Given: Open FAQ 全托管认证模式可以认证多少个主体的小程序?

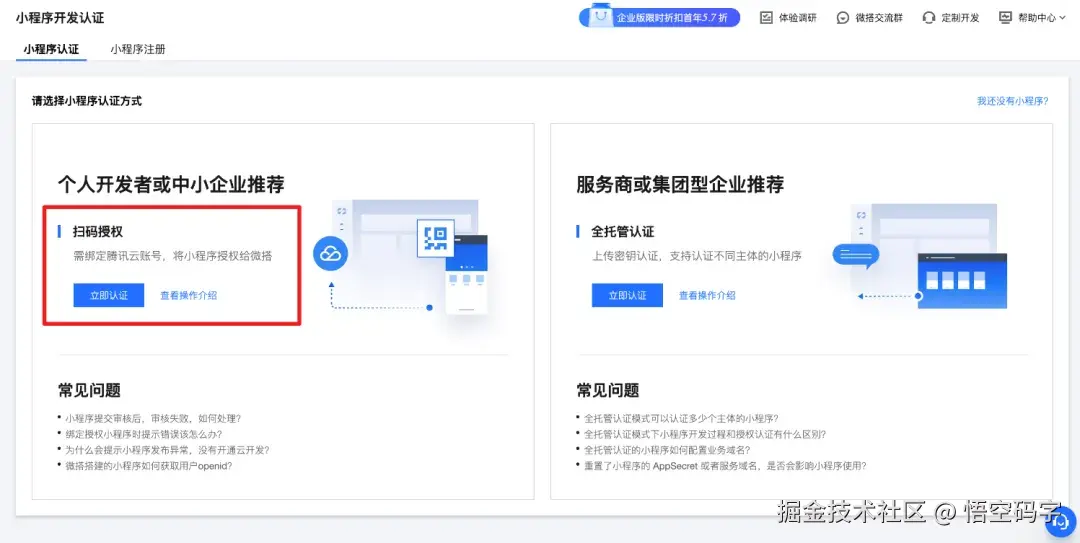Looking at the screenshot, I should tap(681, 418).
